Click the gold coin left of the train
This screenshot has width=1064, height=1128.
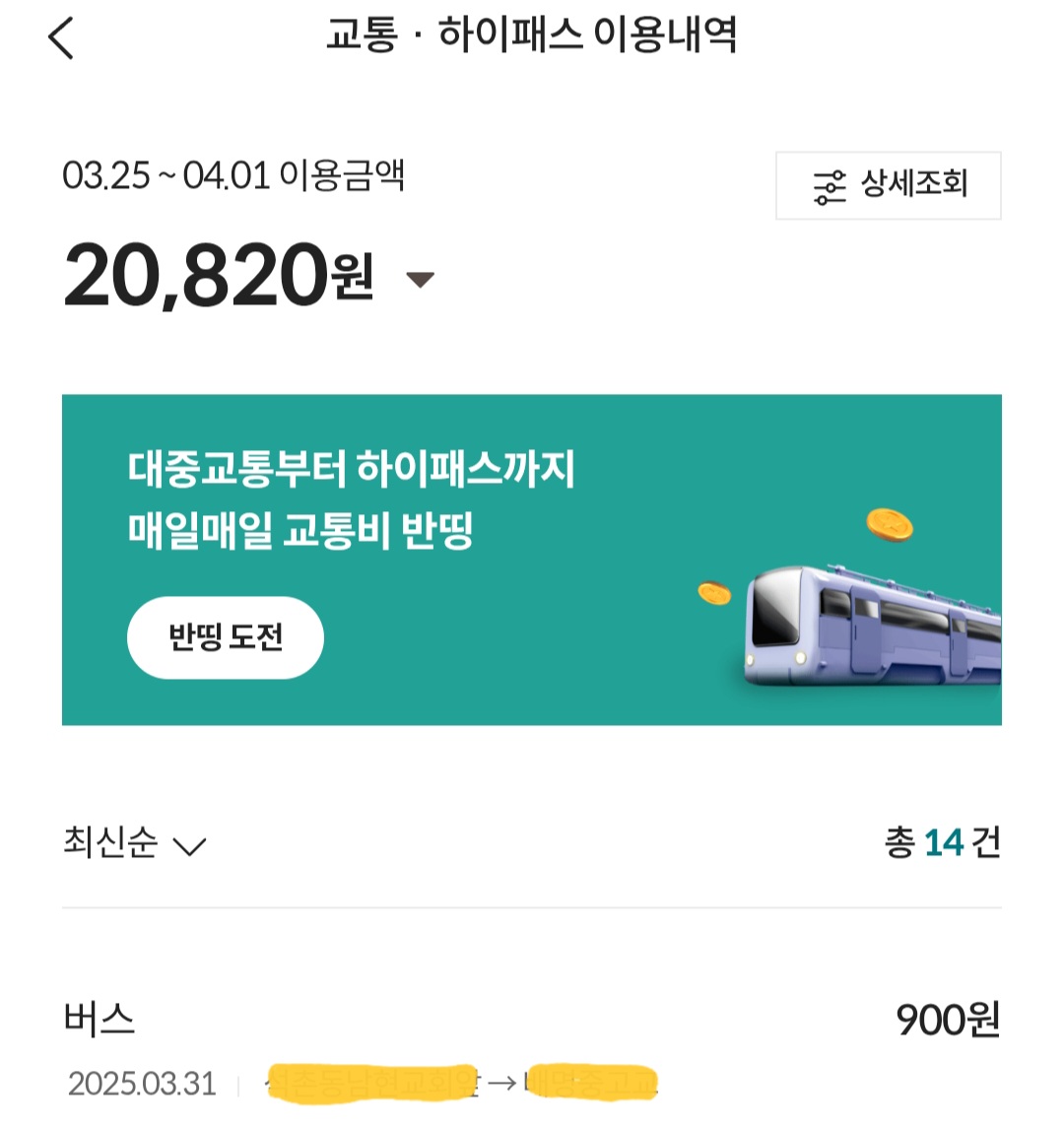coord(714,593)
